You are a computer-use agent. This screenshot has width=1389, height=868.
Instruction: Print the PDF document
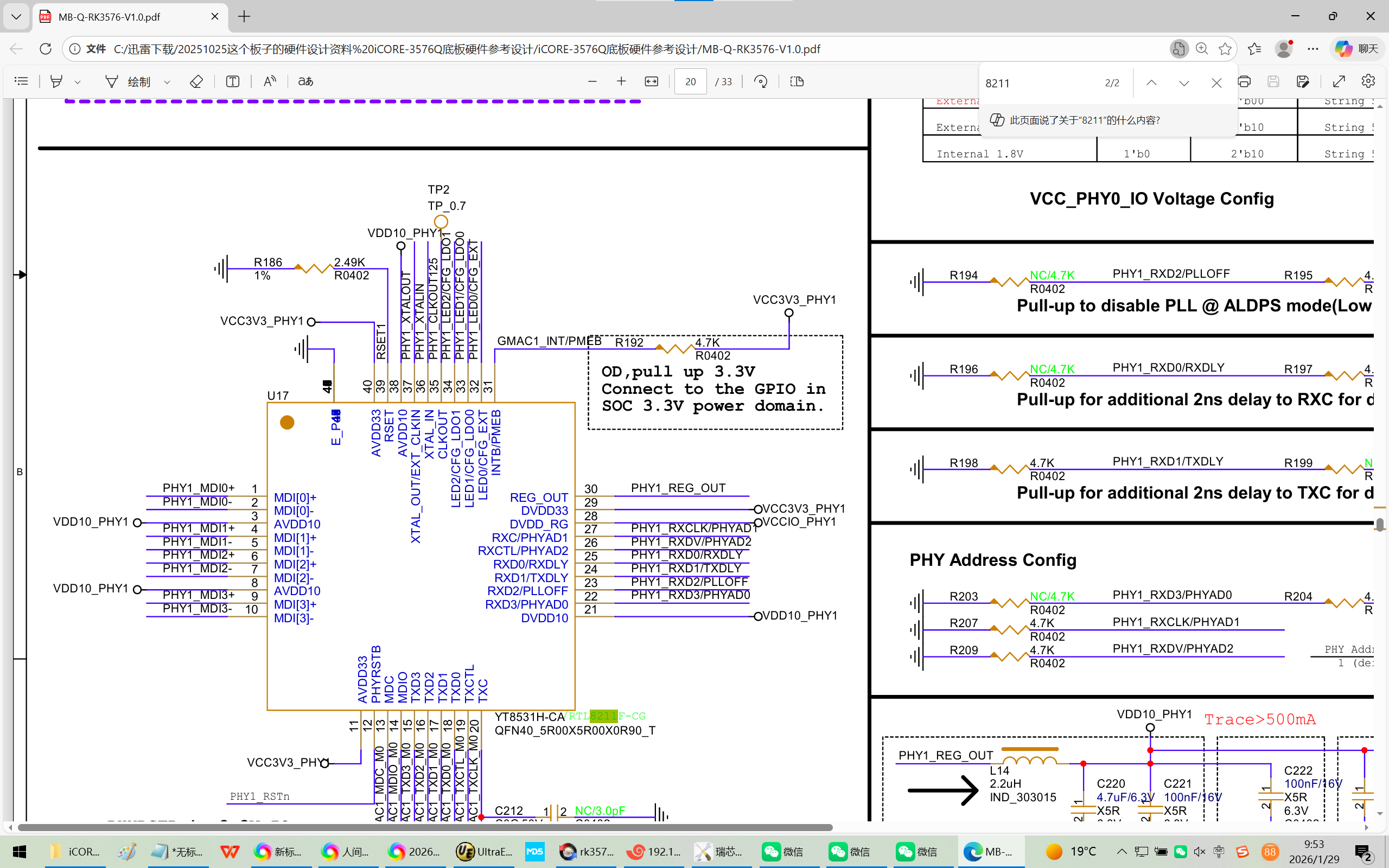(x=1244, y=81)
